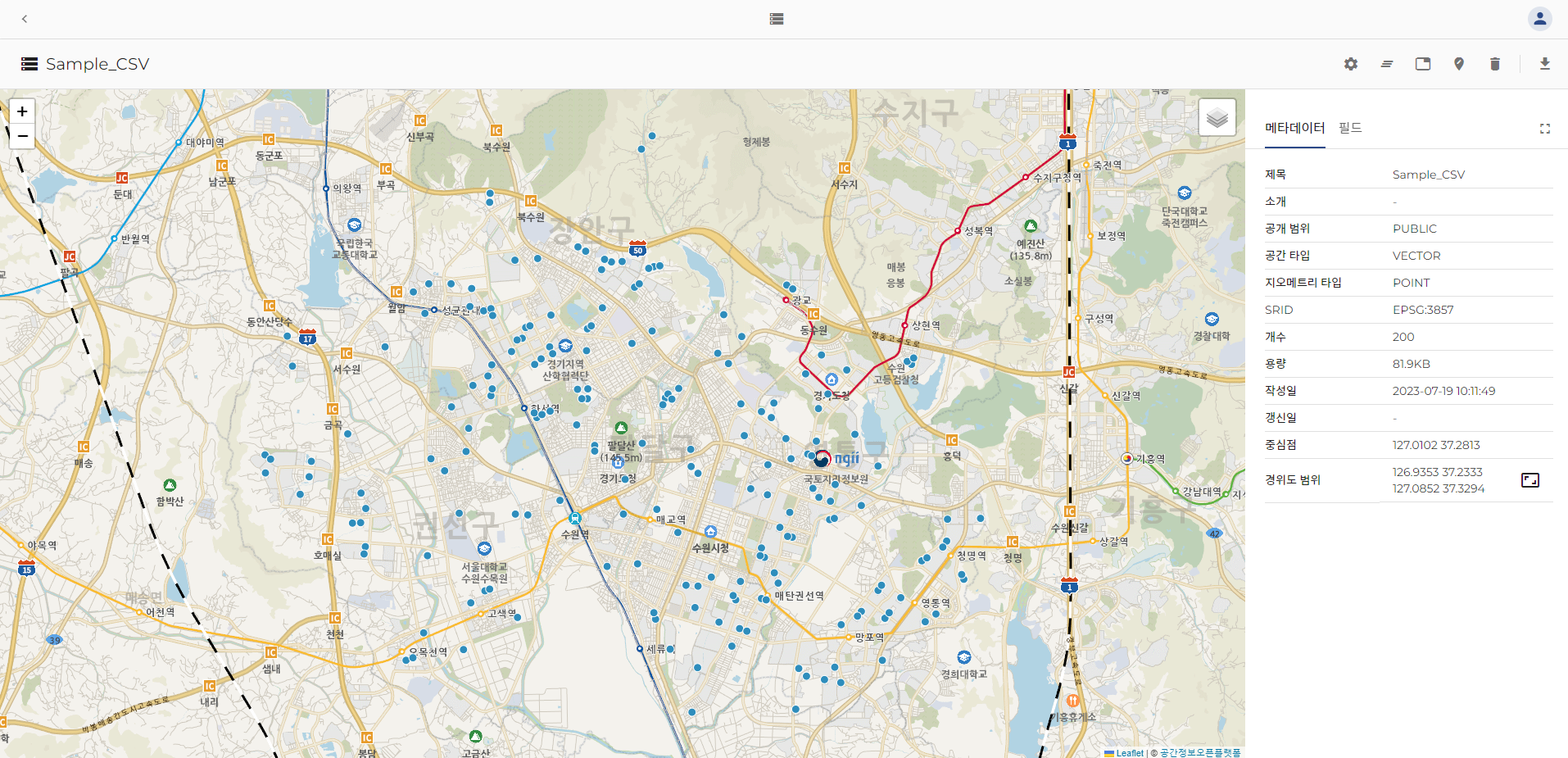Image resolution: width=1568 pixels, height=758 pixels.
Task: Go back using the top-left arrow
Action: (x=25, y=19)
